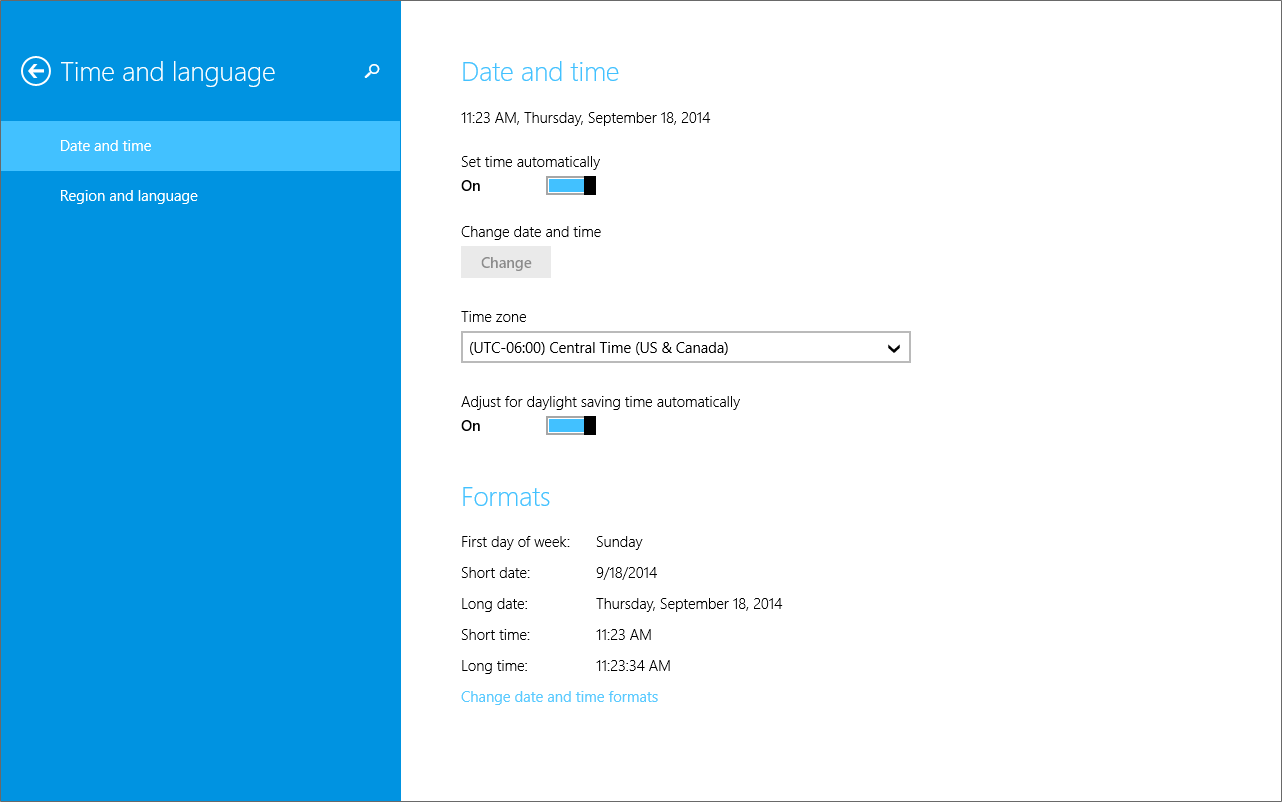This screenshot has height=802, width=1282.
Task: Click the Set time automatically label
Action: click(x=530, y=162)
